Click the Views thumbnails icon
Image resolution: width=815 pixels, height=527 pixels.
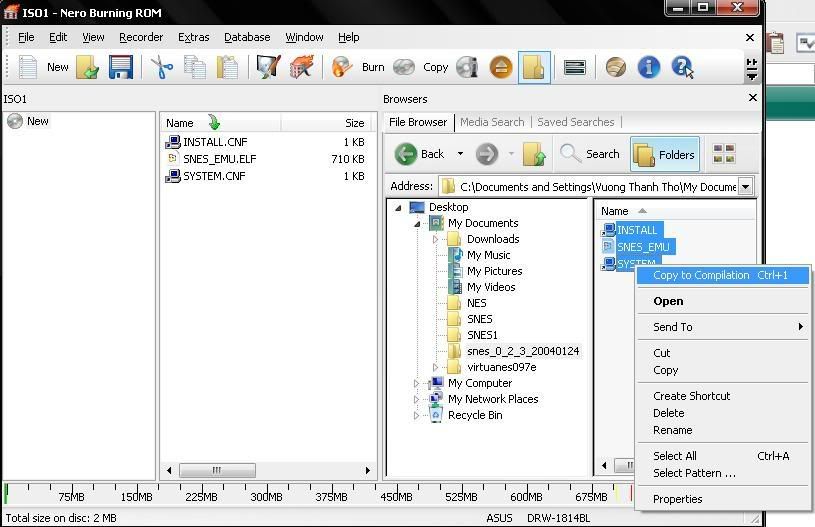pyautogui.click(x=724, y=154)
